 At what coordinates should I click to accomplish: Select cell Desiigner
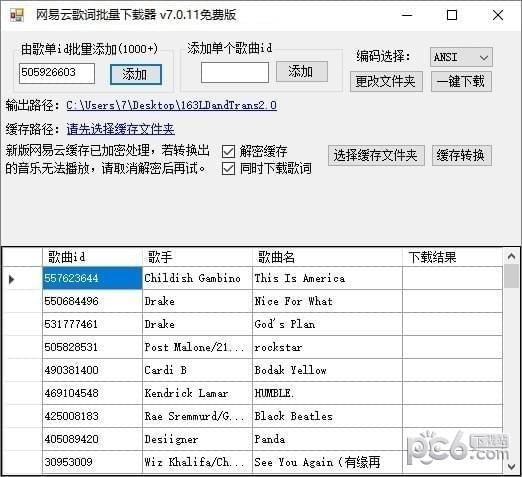[197, 439]
